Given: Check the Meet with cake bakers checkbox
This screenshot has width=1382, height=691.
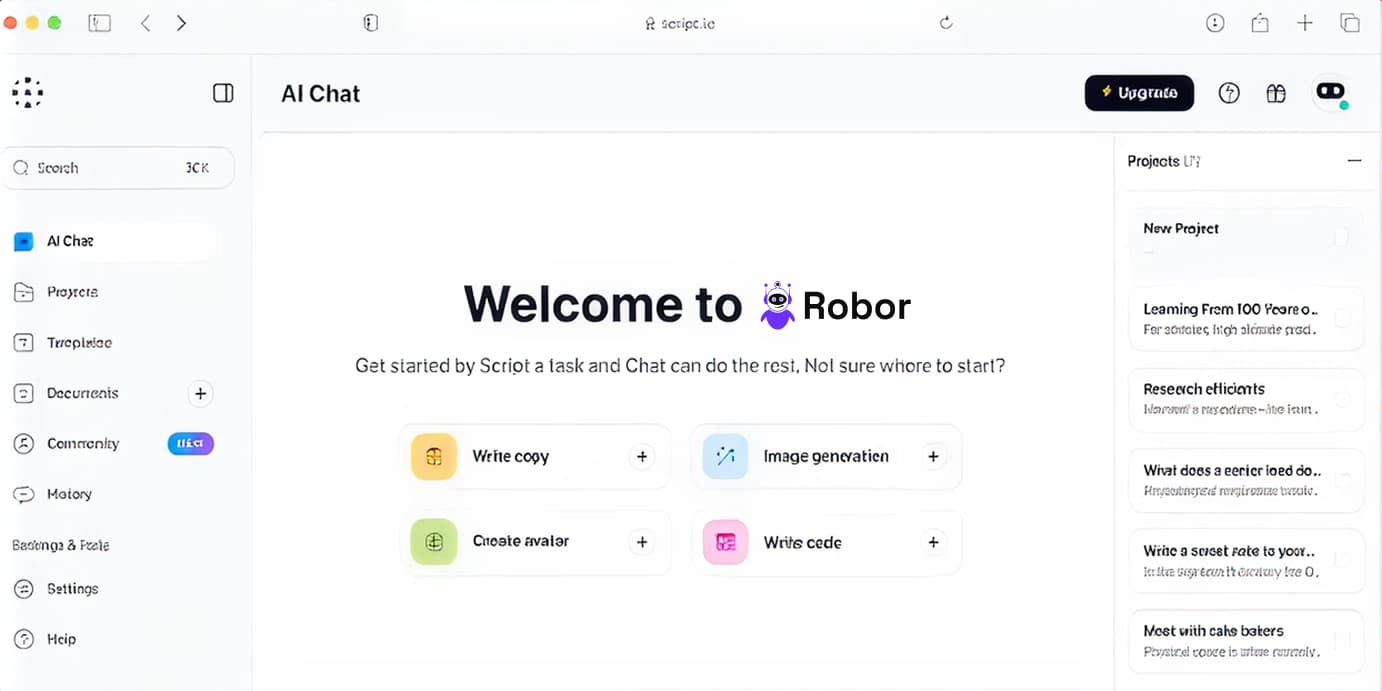Looking at the screenshot, I should click(x=1341, y=640).
